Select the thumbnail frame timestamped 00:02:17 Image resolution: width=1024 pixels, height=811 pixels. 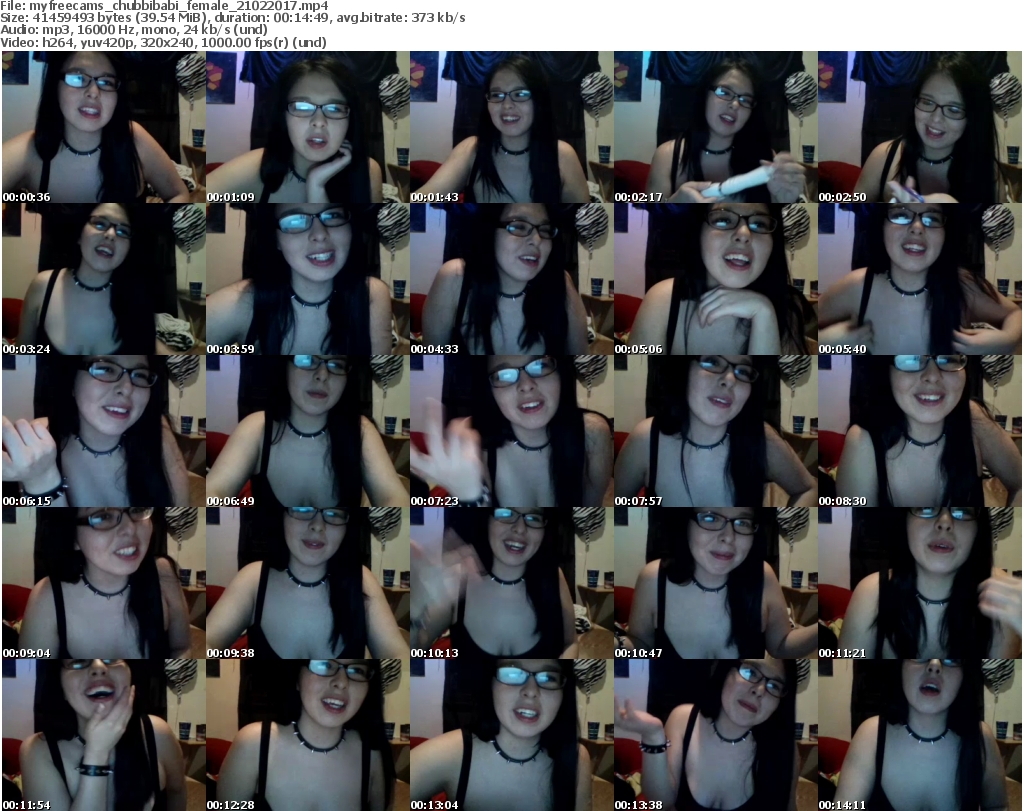(716, 127)
